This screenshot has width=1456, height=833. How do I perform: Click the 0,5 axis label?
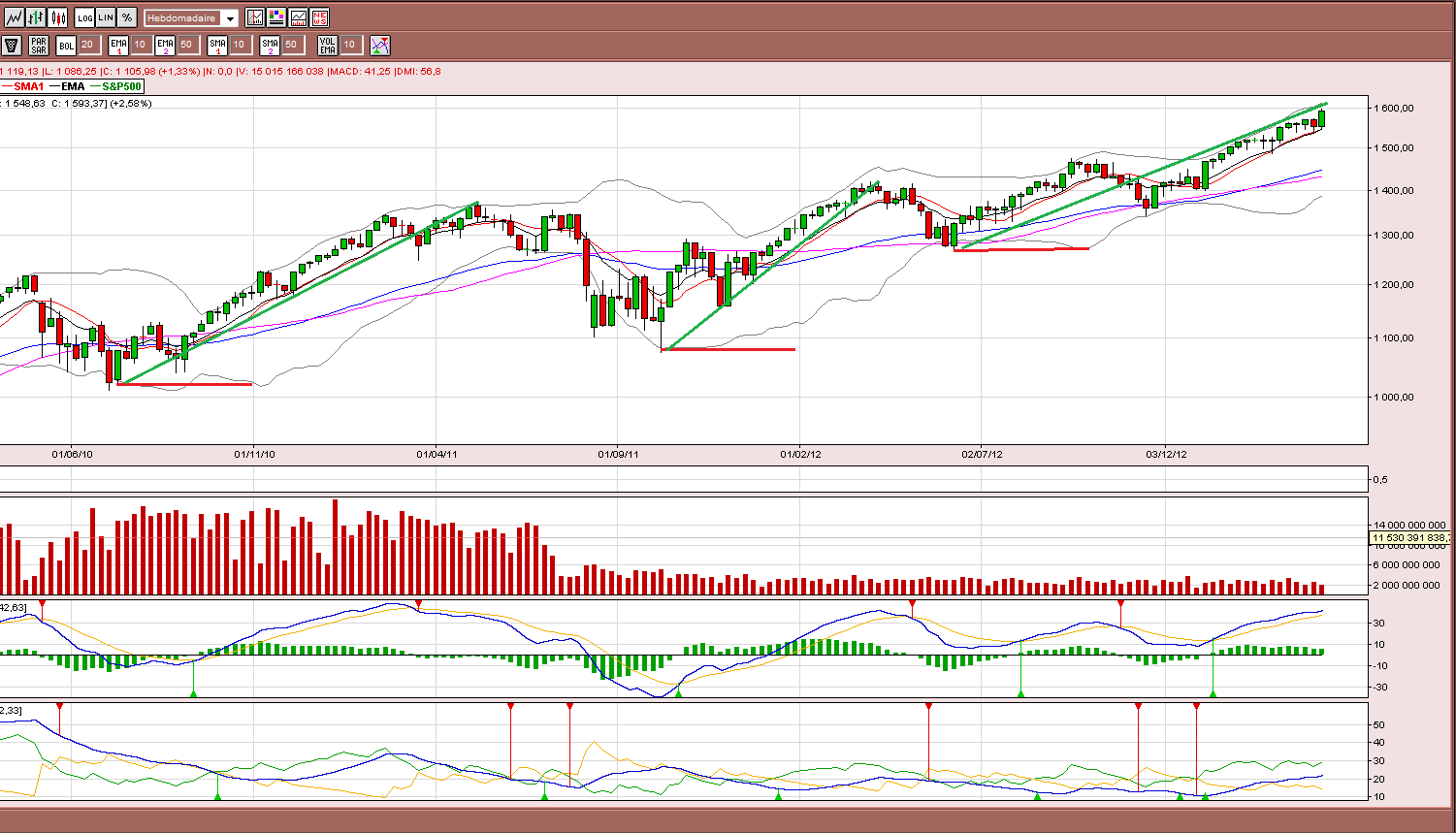(x=1380, y=480)
